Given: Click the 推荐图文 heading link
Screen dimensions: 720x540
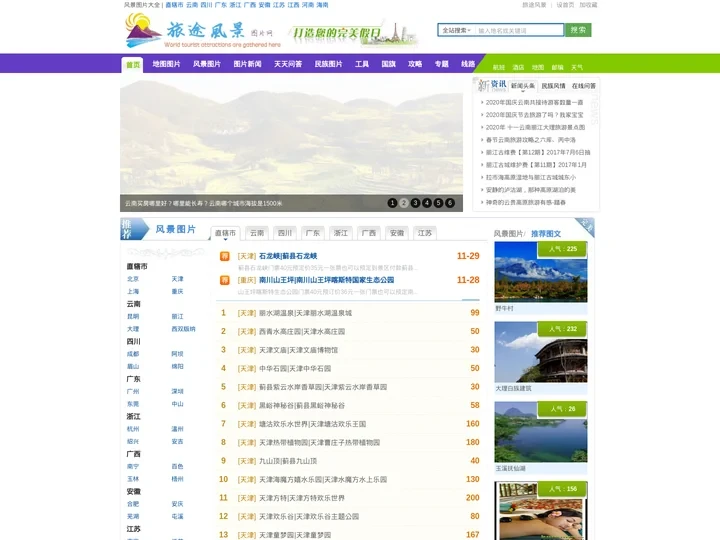Looking at the screenshot, I should 546,234.
